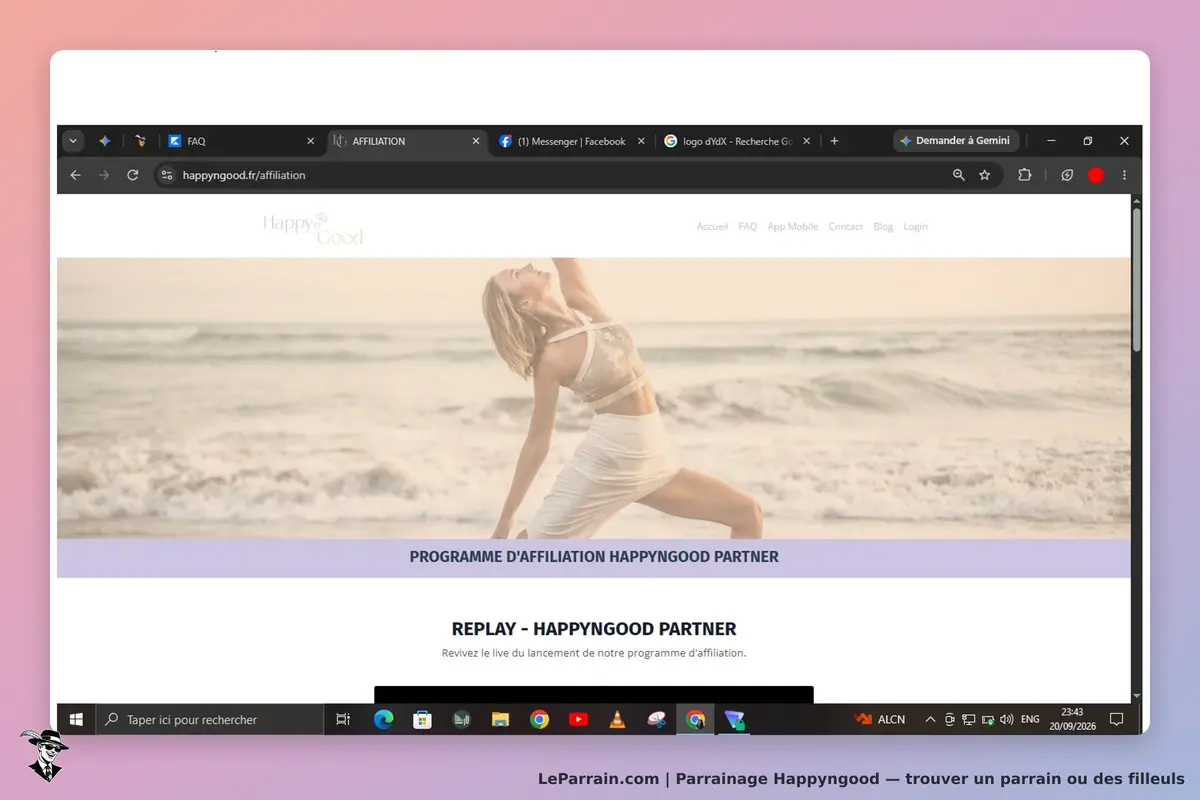This screenshot has width=1200, height=800.
Task: Close the AFFILIATION tab
Action: (476, 141)
